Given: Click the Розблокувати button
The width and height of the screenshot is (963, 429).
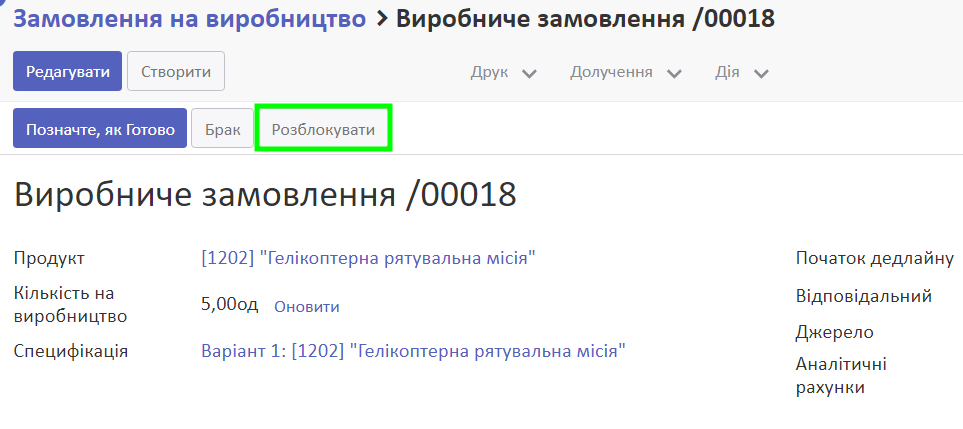Looking at the screenshot, I should coord(323,129).
